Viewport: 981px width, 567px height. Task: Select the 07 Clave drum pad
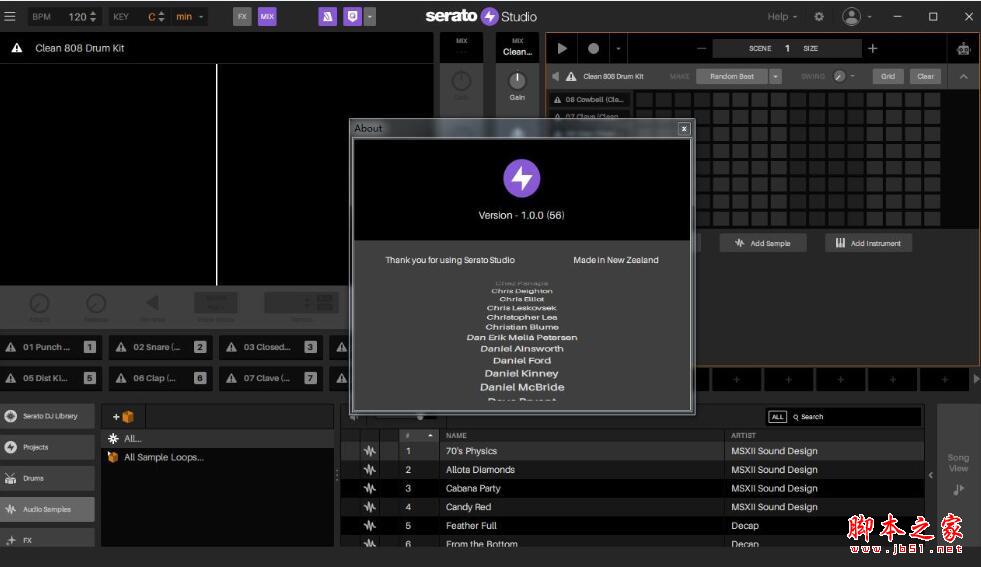click(x=271, y=378)
